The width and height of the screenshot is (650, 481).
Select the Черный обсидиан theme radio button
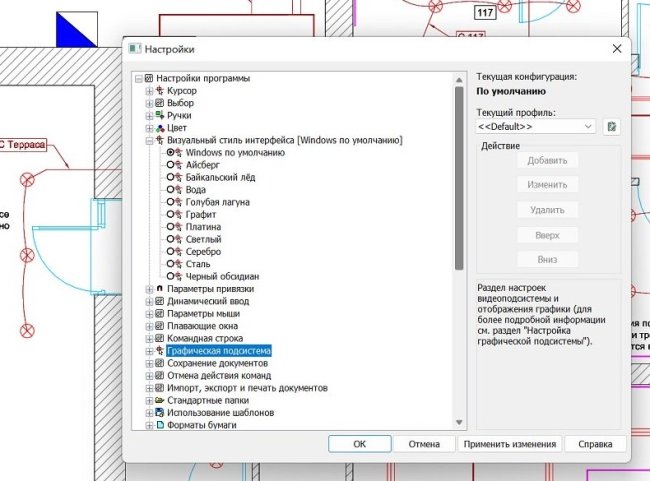click(171, 276)
